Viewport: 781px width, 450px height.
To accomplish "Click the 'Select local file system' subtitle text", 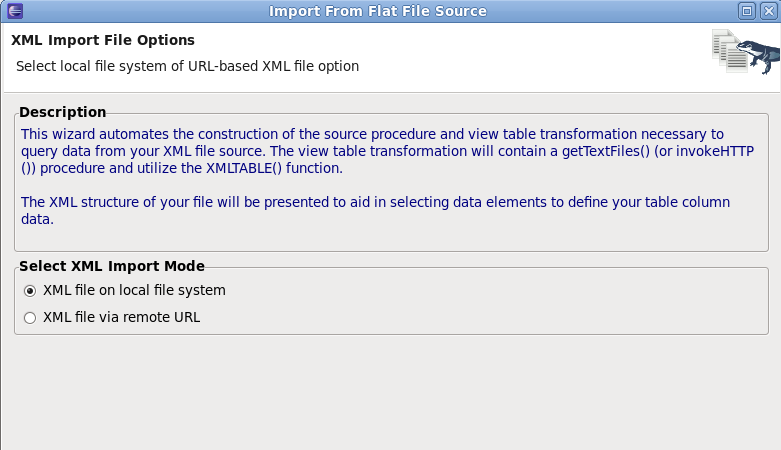I will click(187, 66).
